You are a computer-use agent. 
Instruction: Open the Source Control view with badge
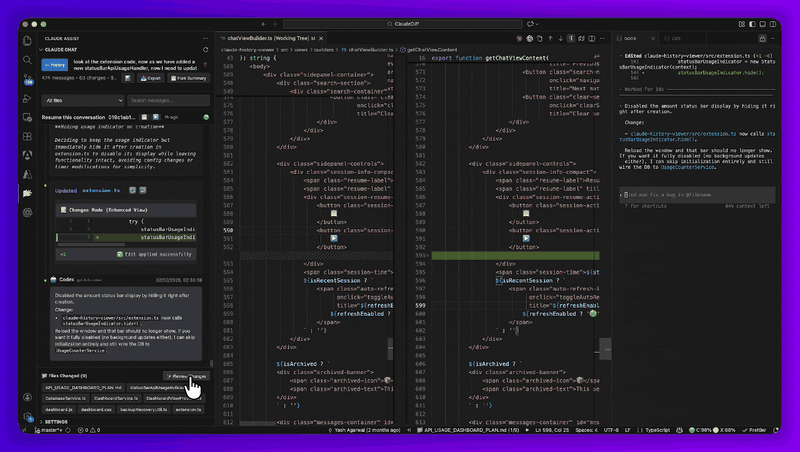click(28, 79)
